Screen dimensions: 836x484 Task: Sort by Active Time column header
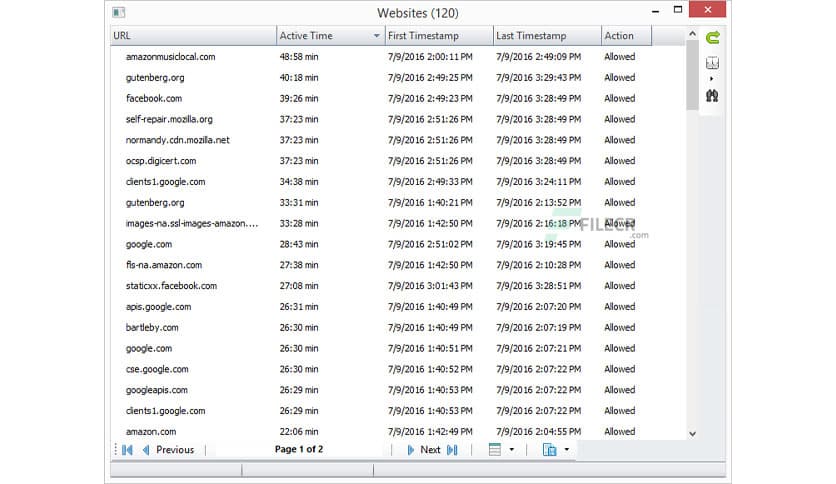[331, 36]
